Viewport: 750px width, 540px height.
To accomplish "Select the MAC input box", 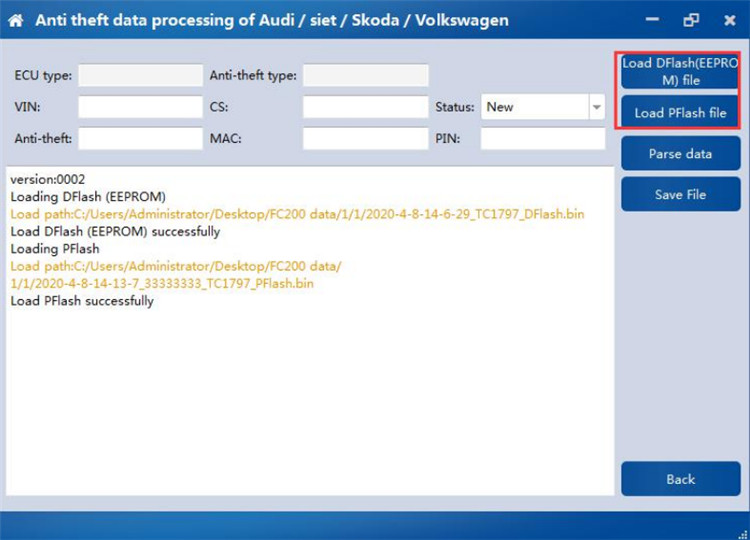I will click(x=365, y=138).
